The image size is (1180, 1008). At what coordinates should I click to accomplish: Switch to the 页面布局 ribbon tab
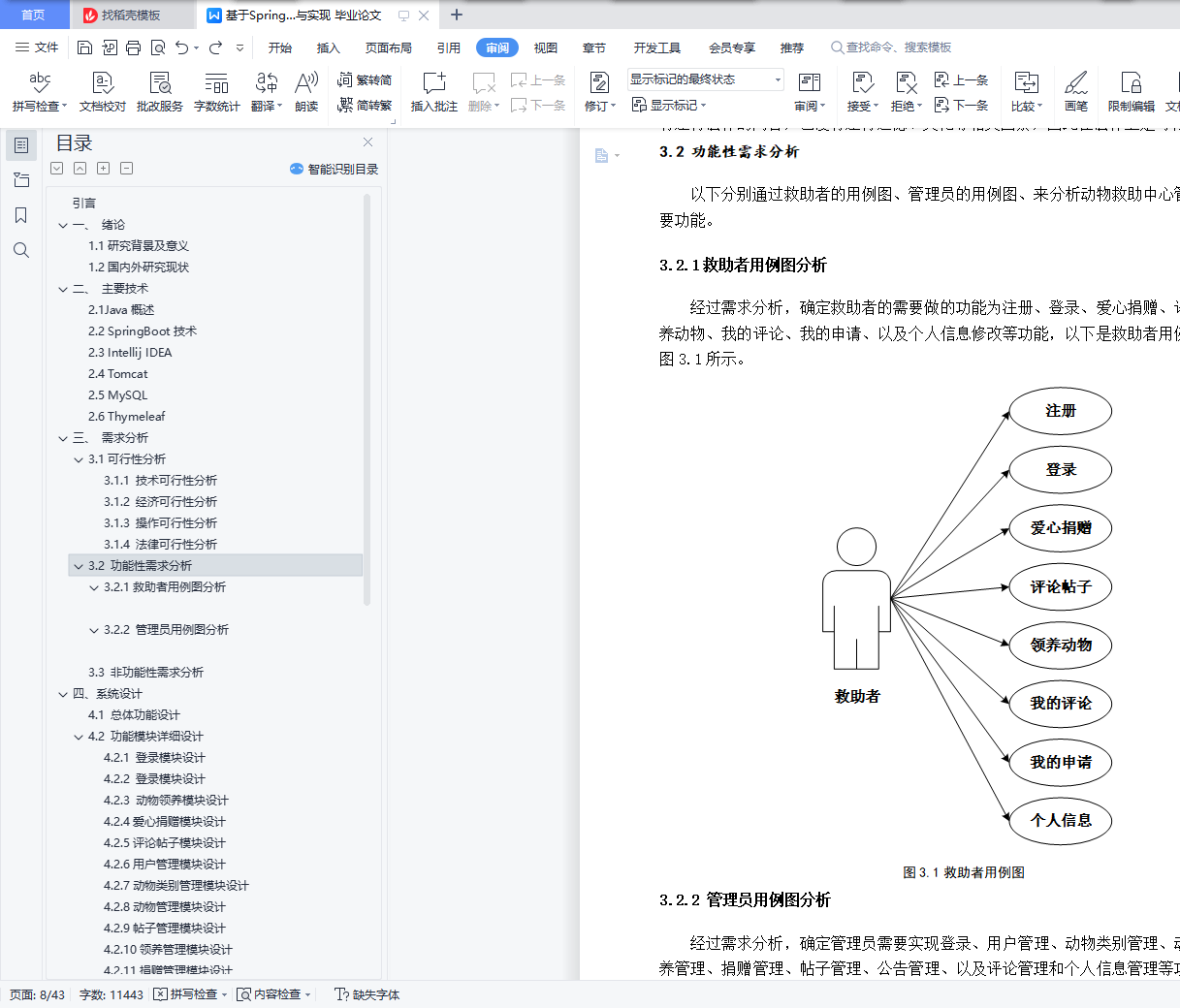click(389, 47)
